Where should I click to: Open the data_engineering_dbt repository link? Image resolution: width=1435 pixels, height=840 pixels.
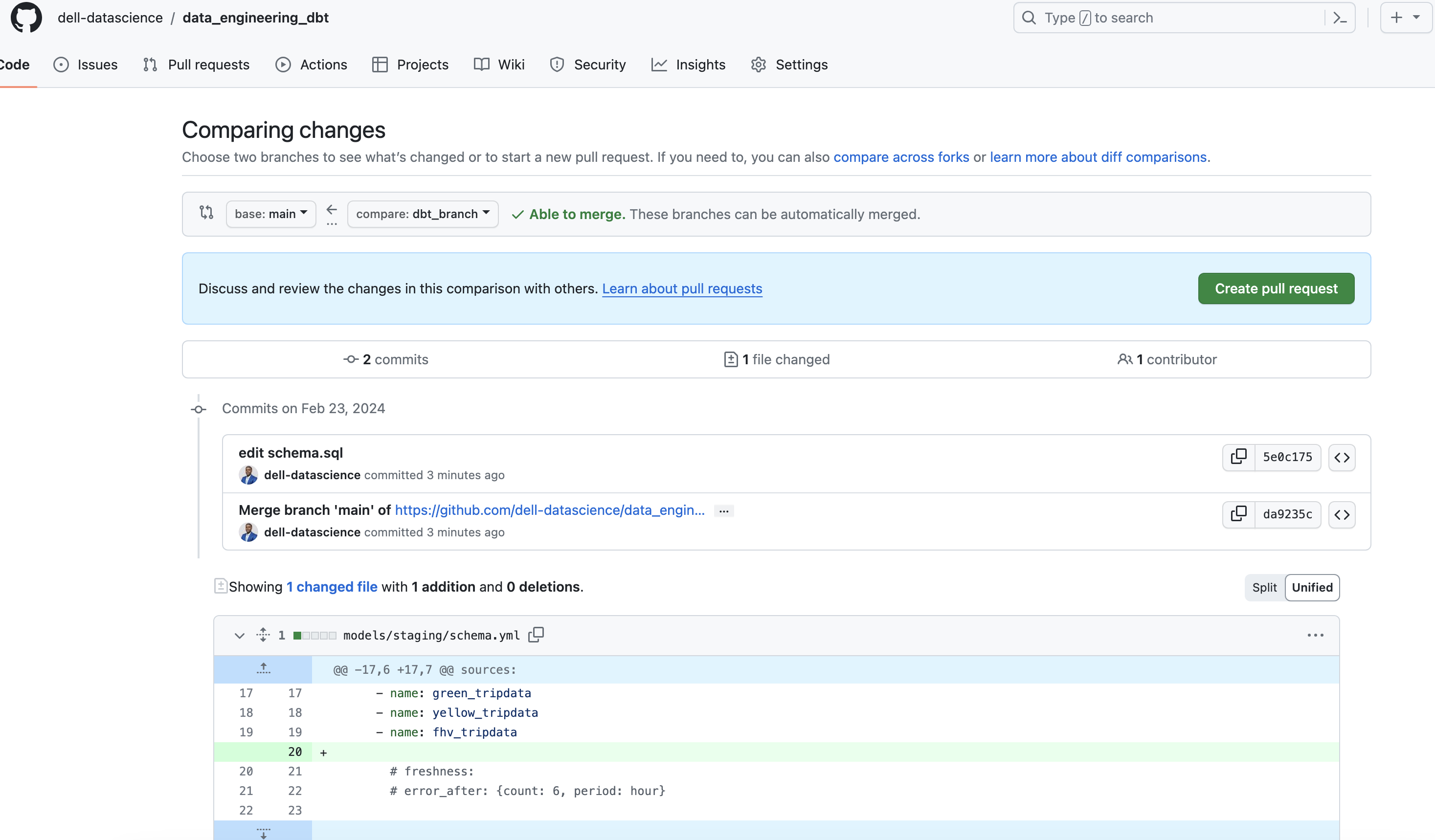point(256,18)
